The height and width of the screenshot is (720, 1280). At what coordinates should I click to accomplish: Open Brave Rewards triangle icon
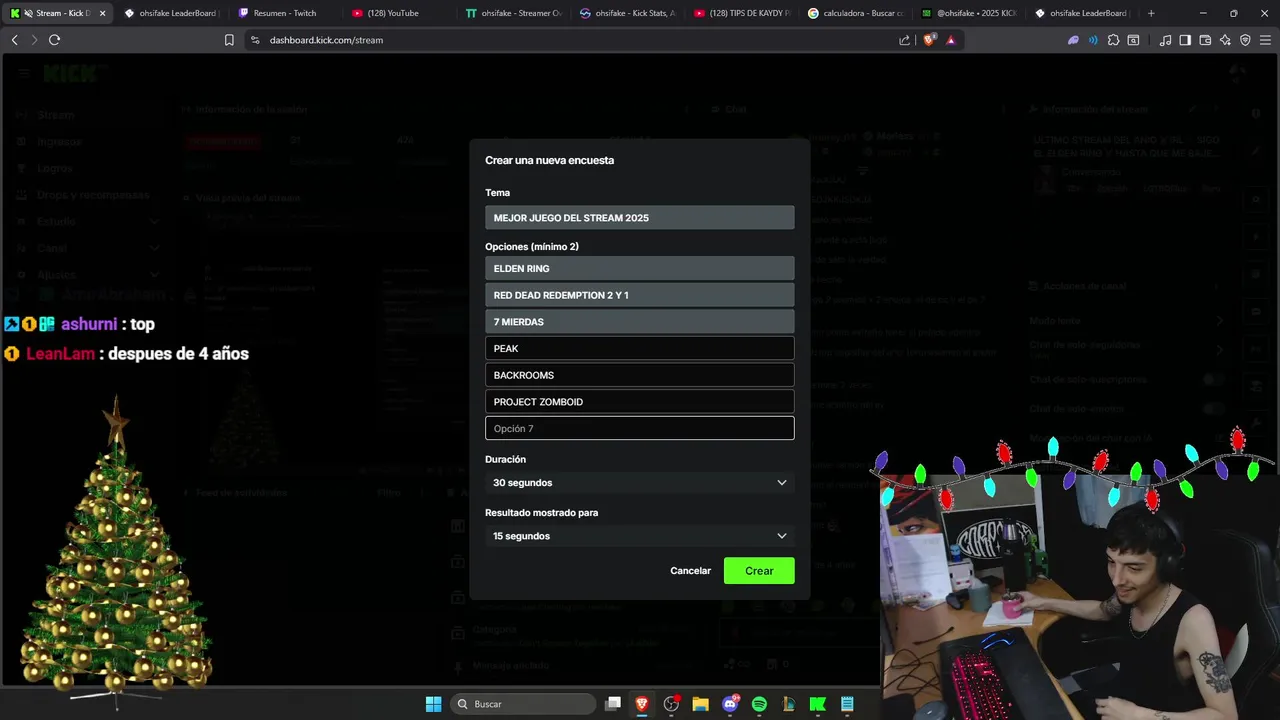(950, 40)
